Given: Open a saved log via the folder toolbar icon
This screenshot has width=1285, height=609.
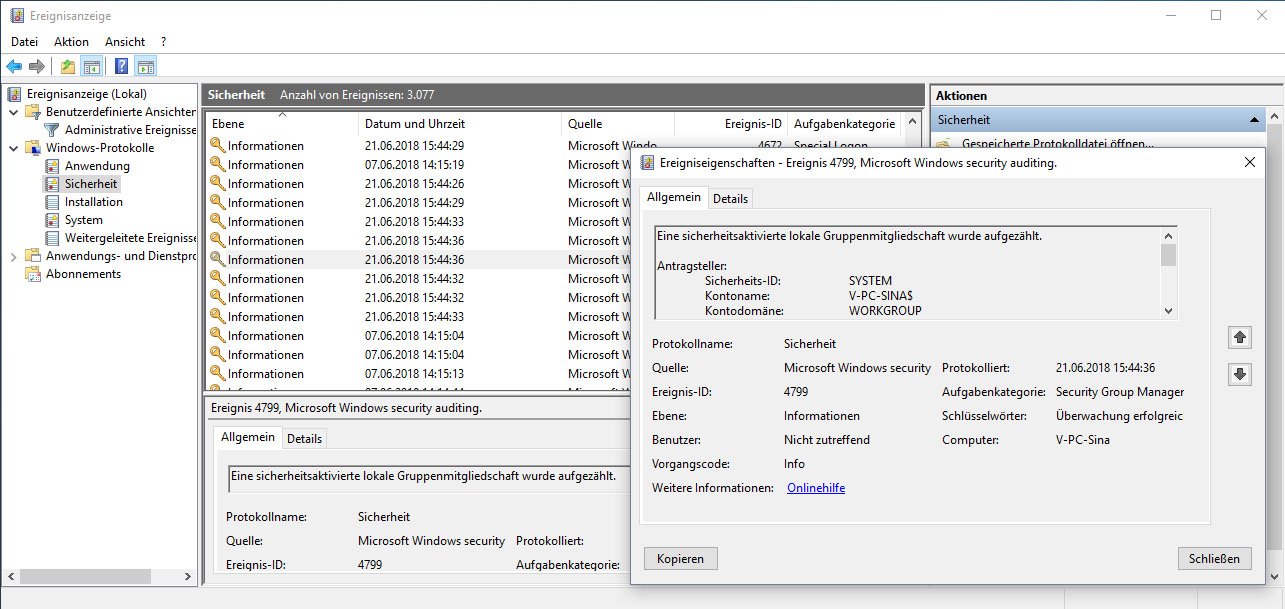Looking at the screenshot, I should coord(67,66).
